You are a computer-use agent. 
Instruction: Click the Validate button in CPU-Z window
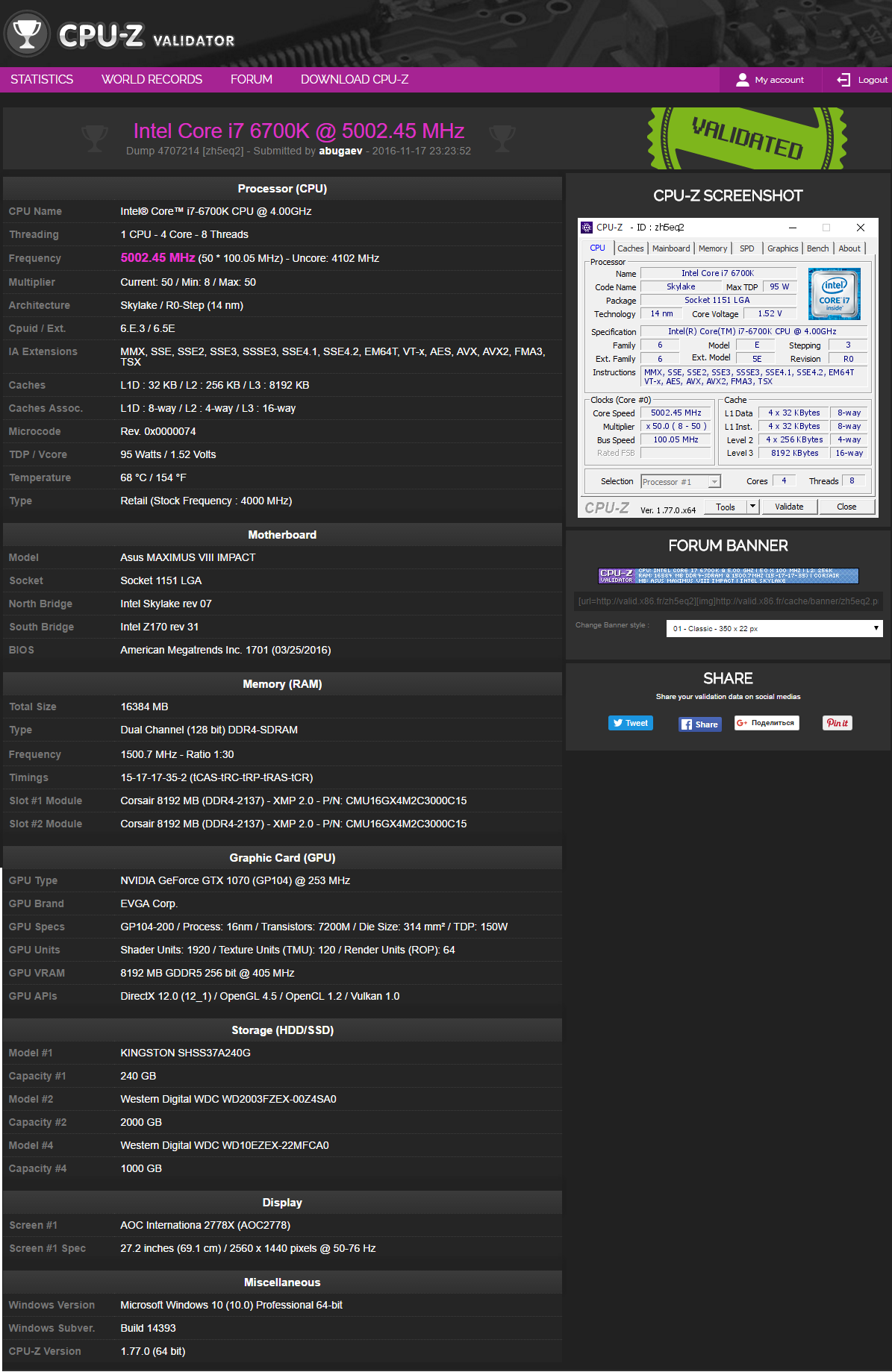click(x=789, y=507)
